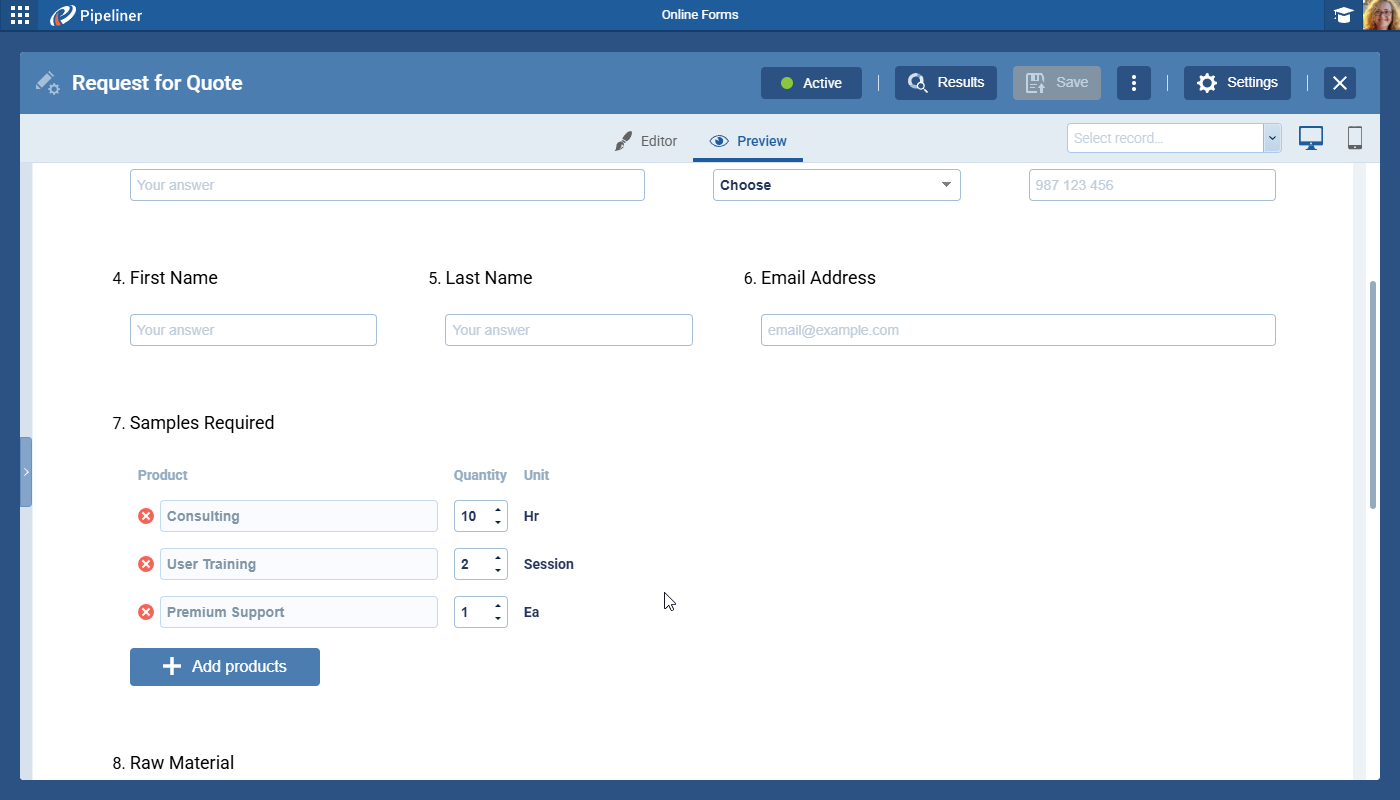Switch to the Editor tab

(x=646, y=141)
